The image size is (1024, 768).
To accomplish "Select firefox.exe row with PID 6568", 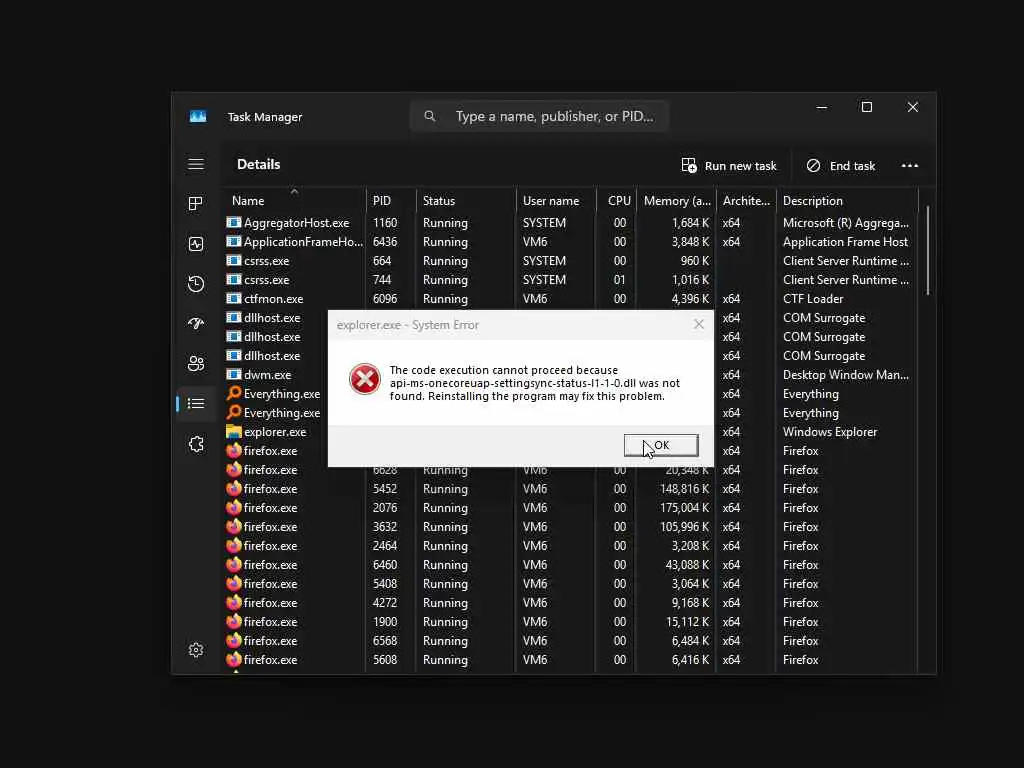I will point(571,641).
